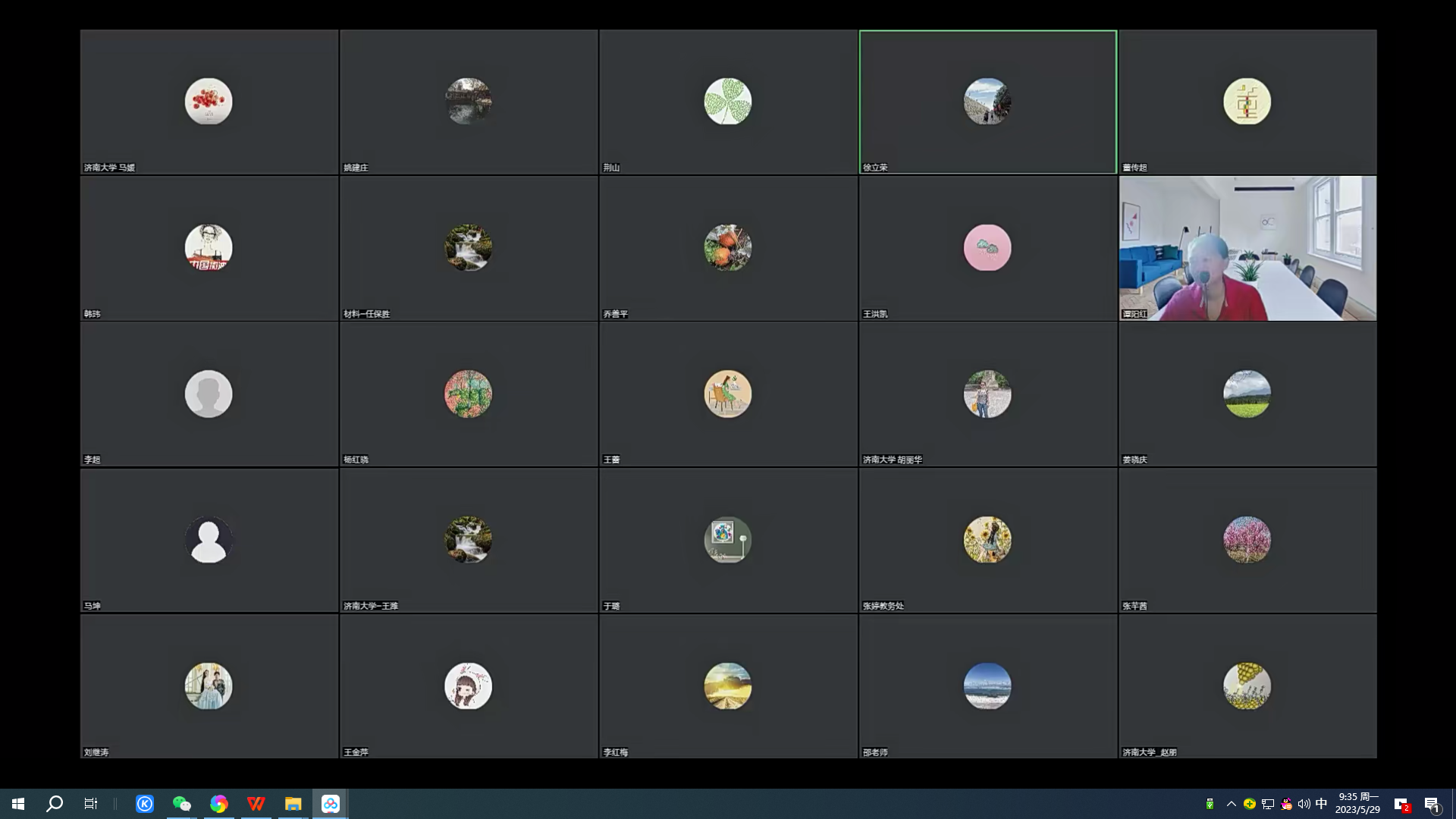Select the live video tile of woman in red

point(1247,248)
